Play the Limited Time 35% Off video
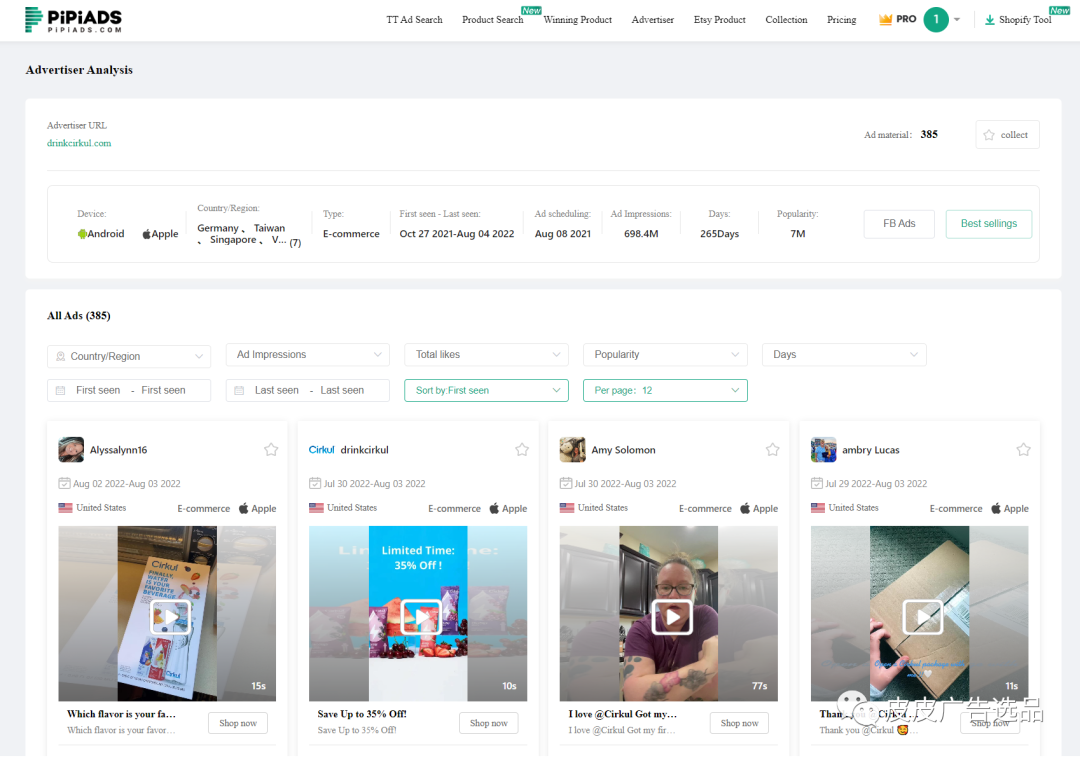 [x=421, y=617]
